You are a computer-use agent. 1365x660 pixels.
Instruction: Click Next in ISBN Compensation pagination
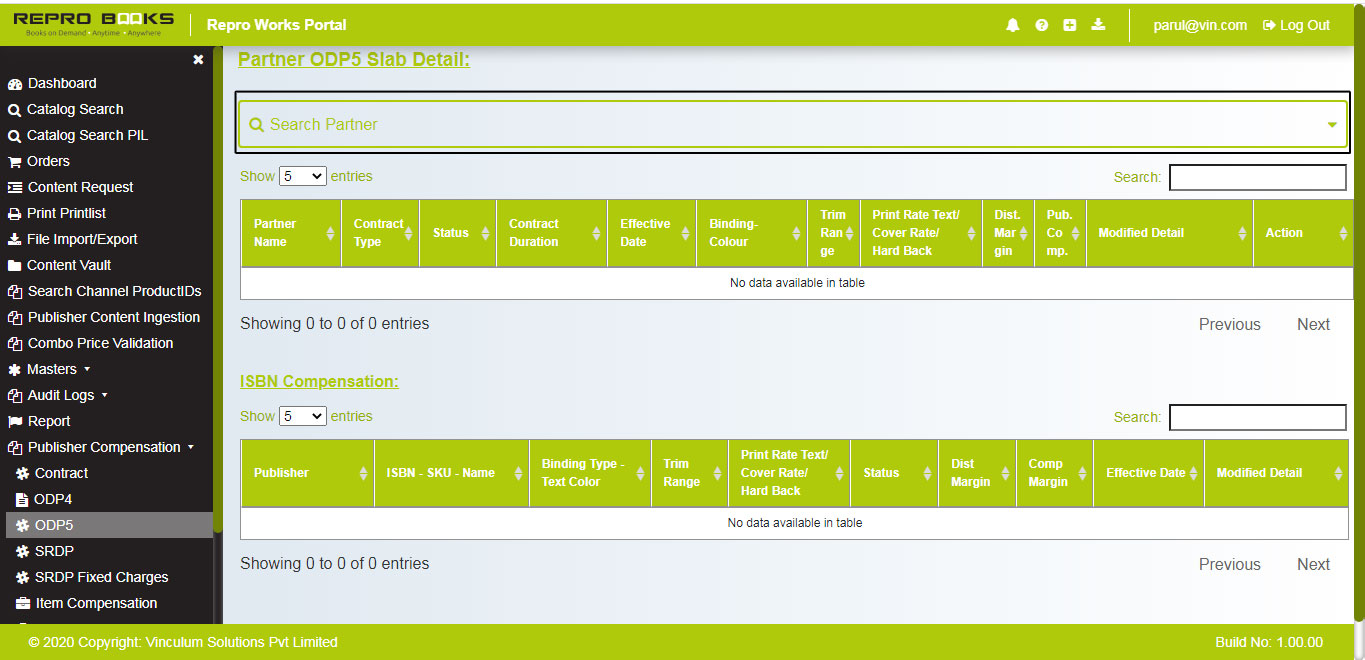(1313, 564)
